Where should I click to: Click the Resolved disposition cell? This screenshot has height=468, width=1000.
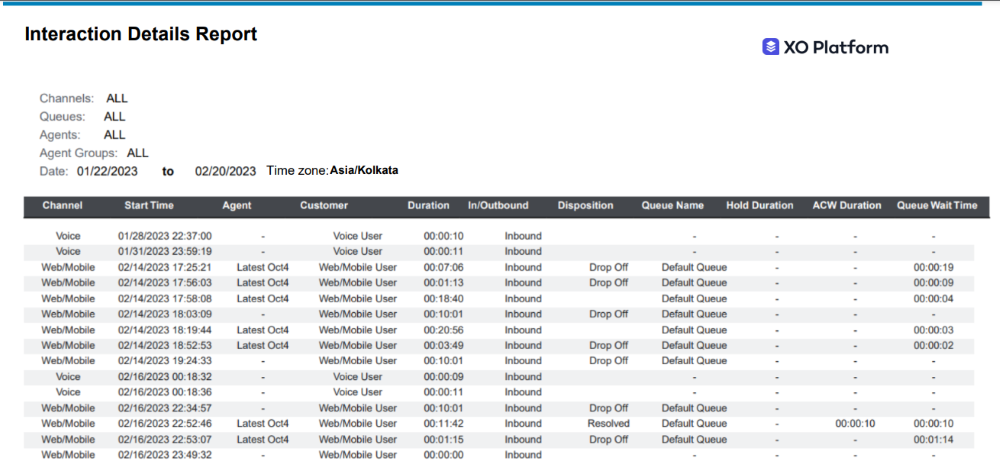tap(608, 424)
